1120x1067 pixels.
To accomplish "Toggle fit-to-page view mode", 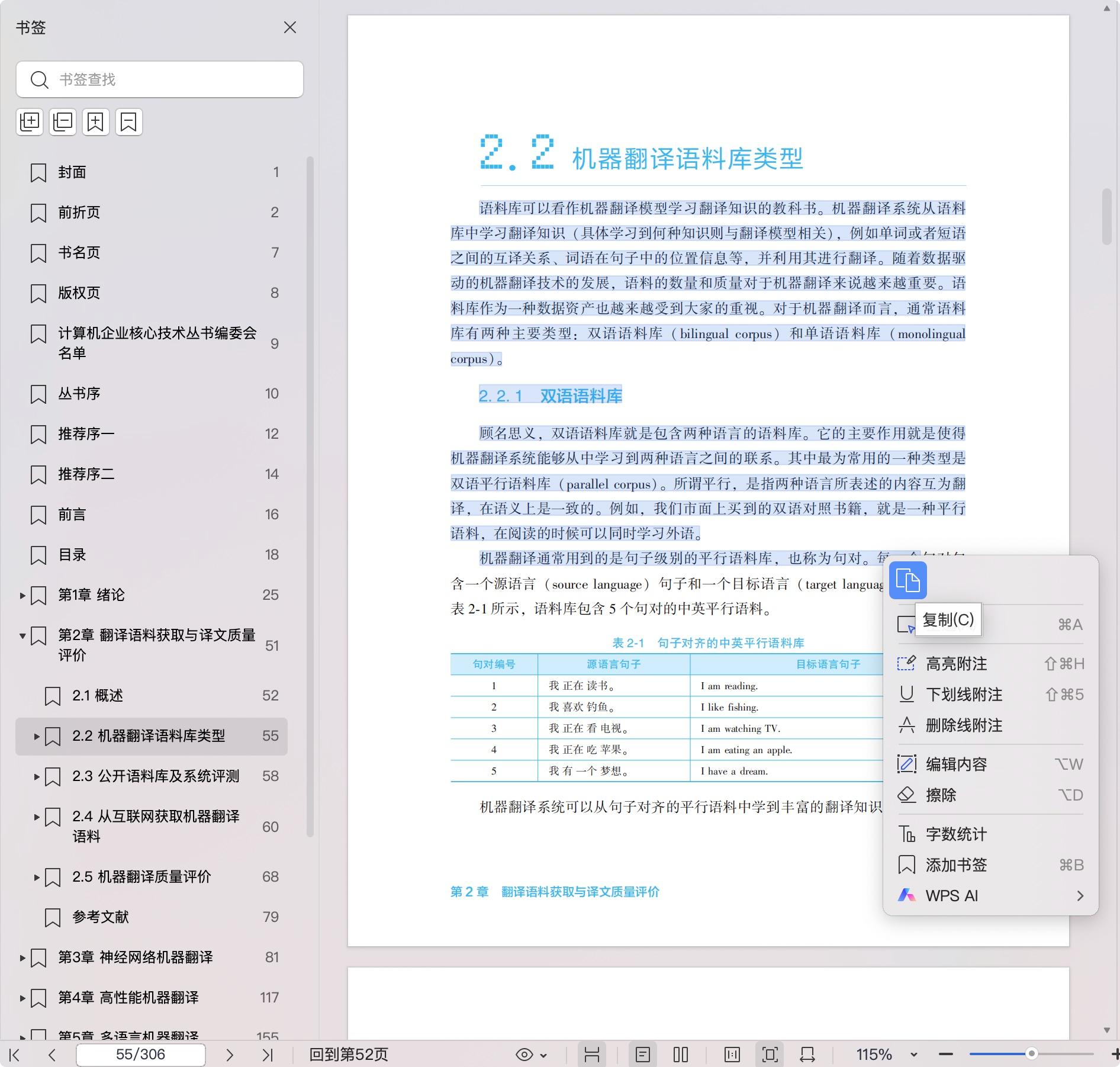I will click(770, 1054).
